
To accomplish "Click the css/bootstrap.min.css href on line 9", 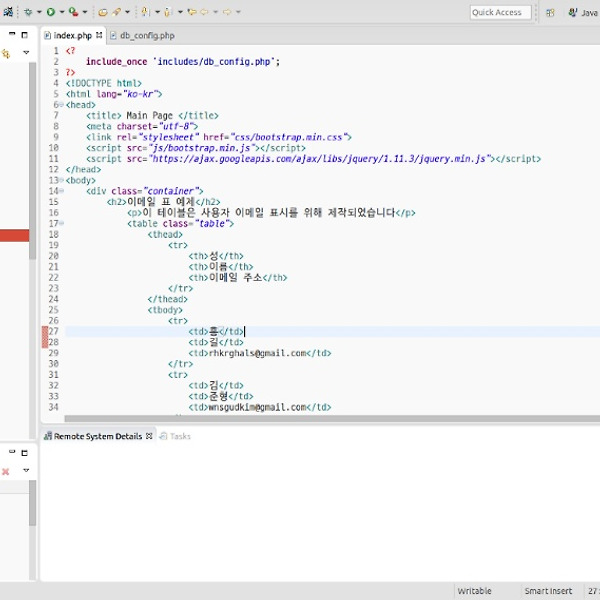I will pos(291,137).
